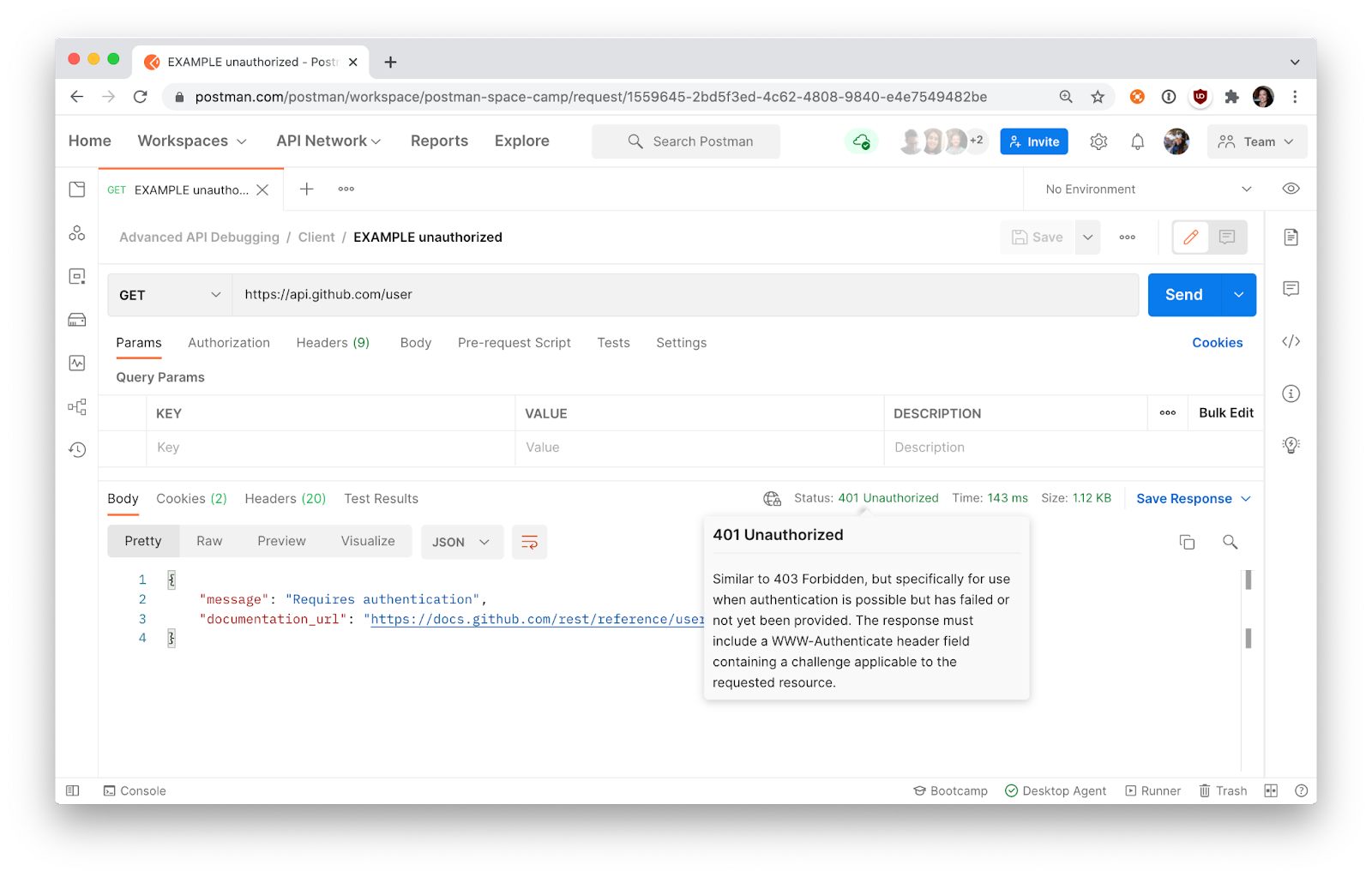1372x877 pixels.
Task: Click the Search Postman box
Action: coord(686,141)
